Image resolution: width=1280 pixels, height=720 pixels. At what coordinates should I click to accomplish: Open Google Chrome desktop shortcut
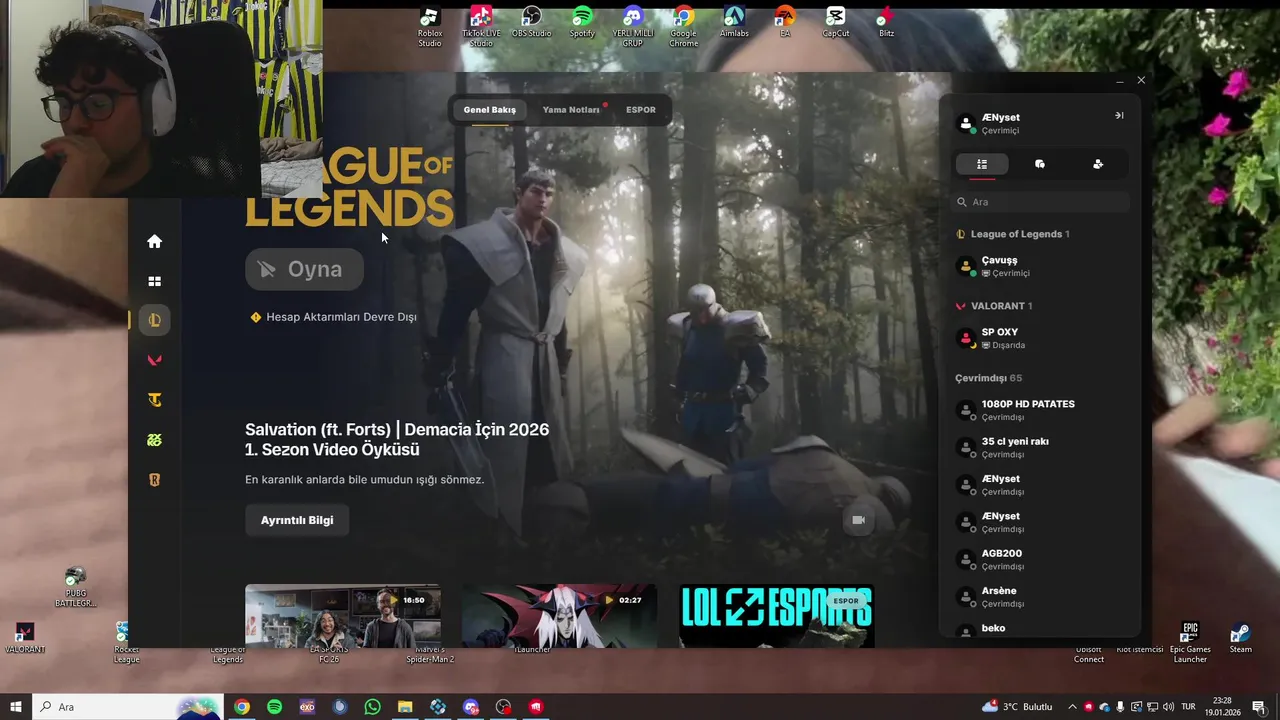[x=684, y=27]
